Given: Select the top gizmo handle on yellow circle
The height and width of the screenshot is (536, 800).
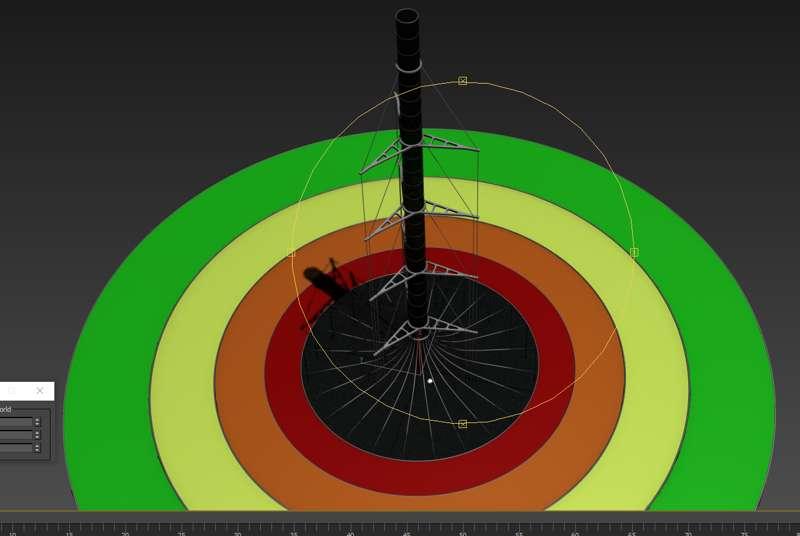Looking at the screenshot, I should [x=462, y=81].
